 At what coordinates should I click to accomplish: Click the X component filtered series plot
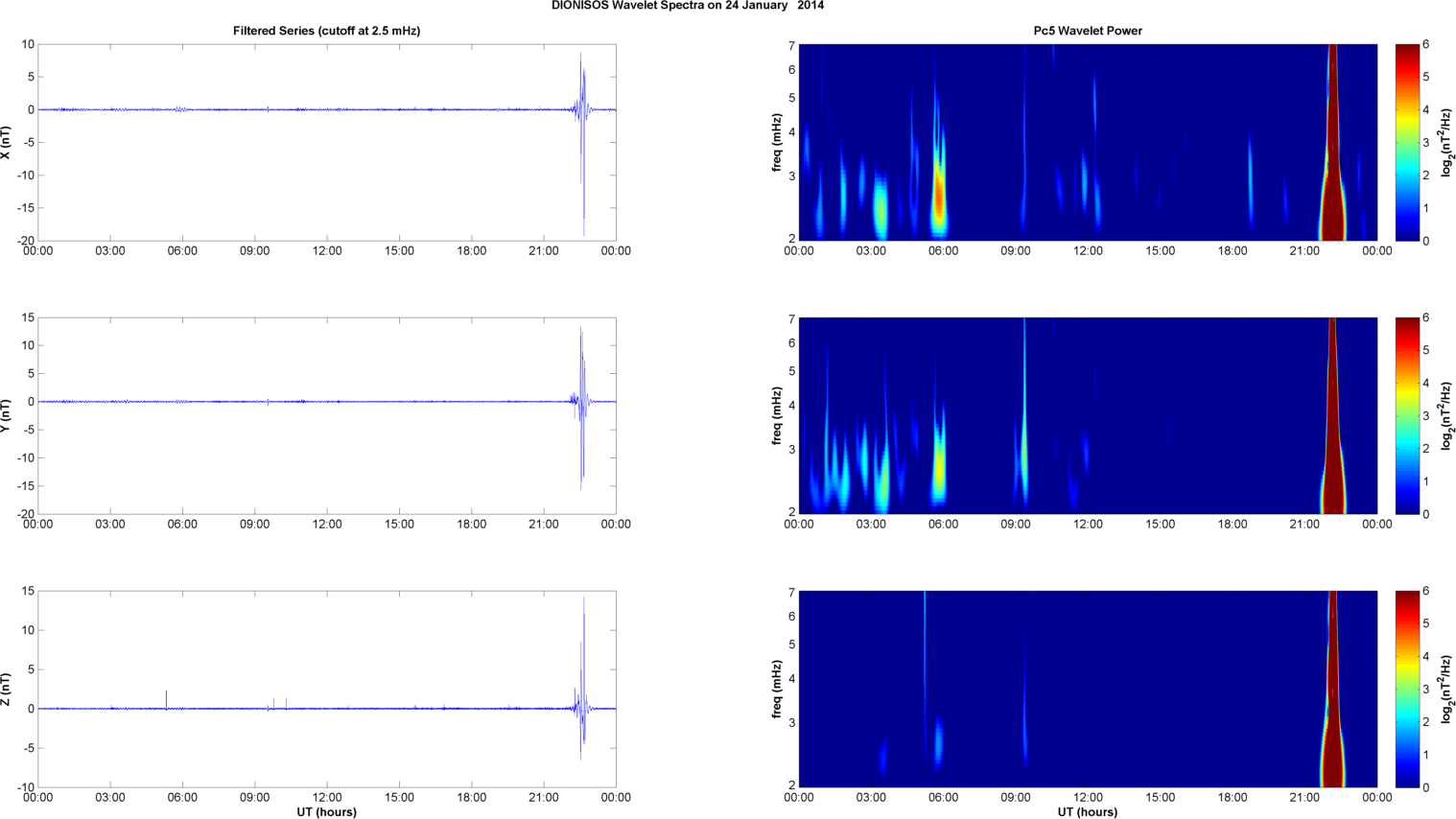pos(326,142)
